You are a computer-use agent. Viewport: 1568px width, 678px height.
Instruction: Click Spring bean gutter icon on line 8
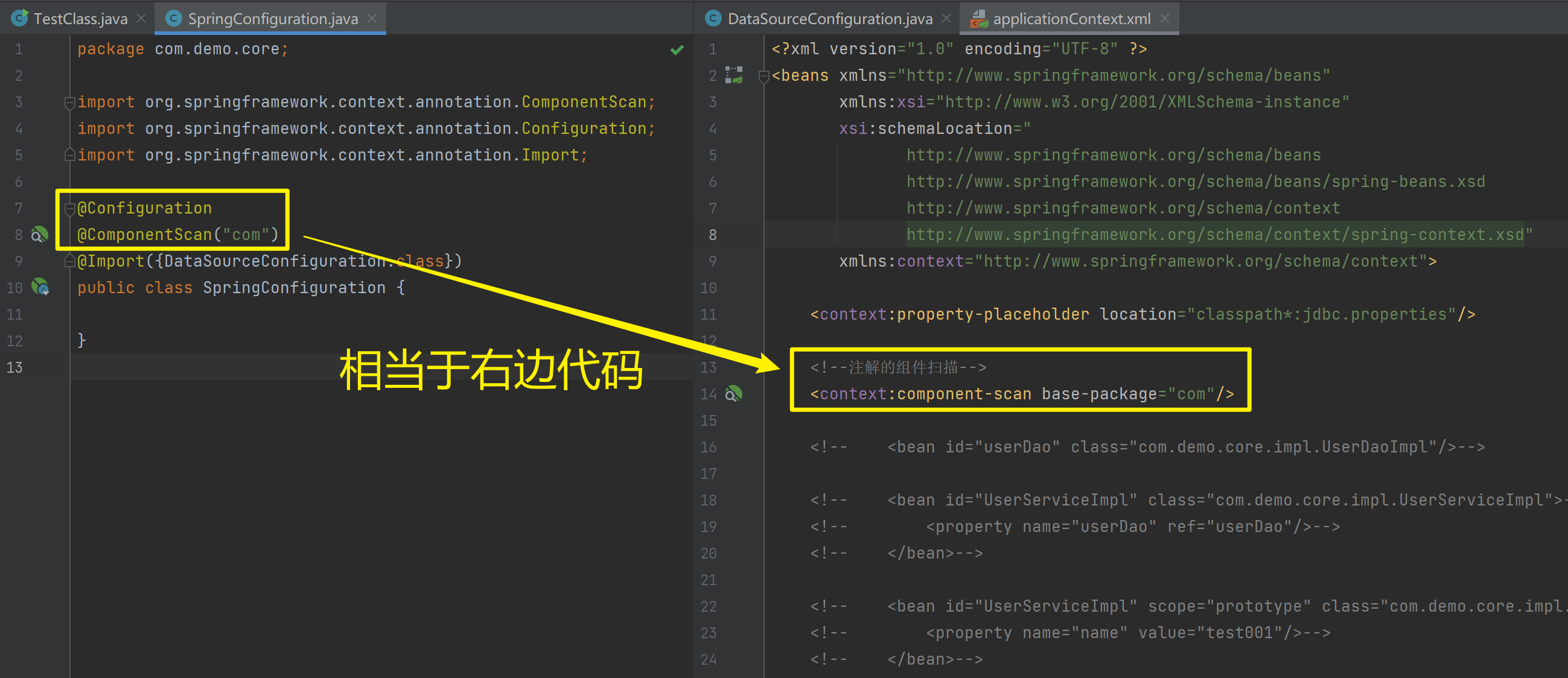click(x=40, y=235)
